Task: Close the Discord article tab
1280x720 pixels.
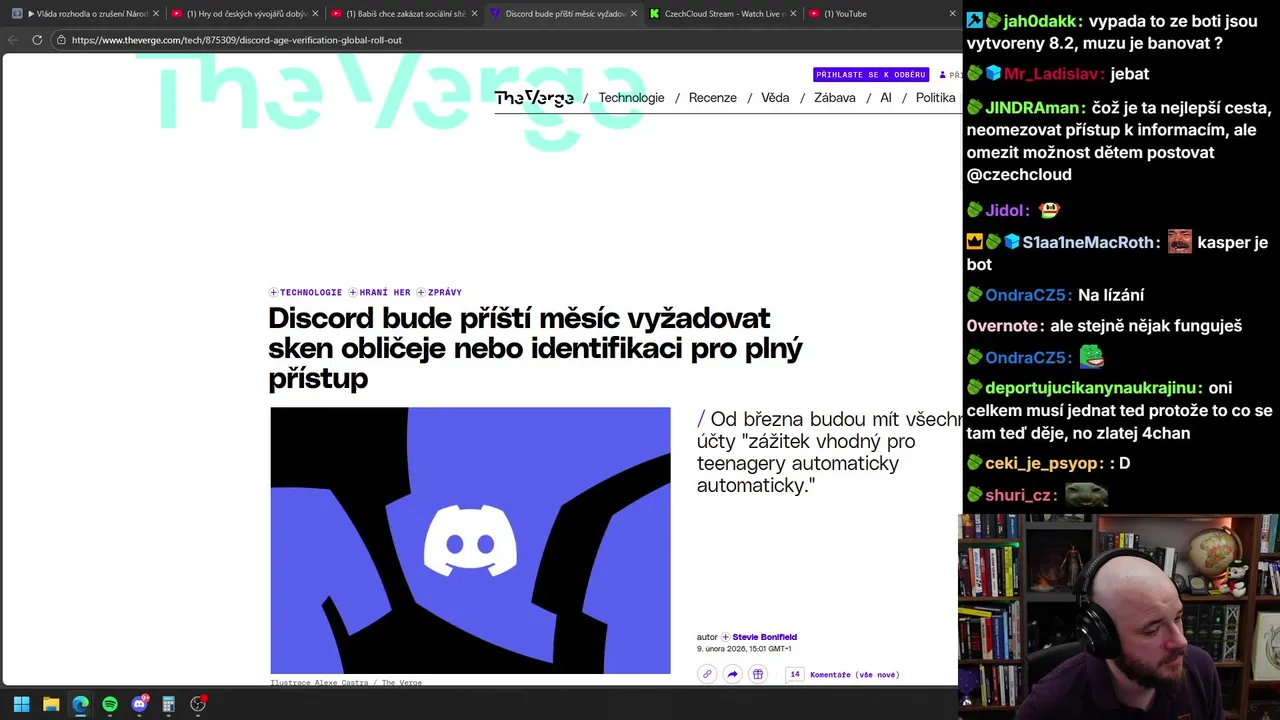Action: (x=633, y=14)
